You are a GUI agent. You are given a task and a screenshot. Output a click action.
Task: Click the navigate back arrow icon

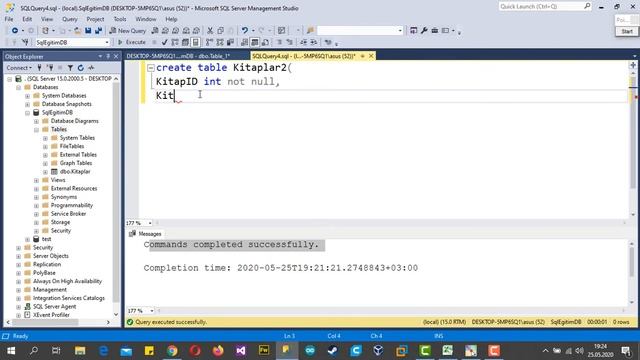pyautogui.click(x=15, y=31)
